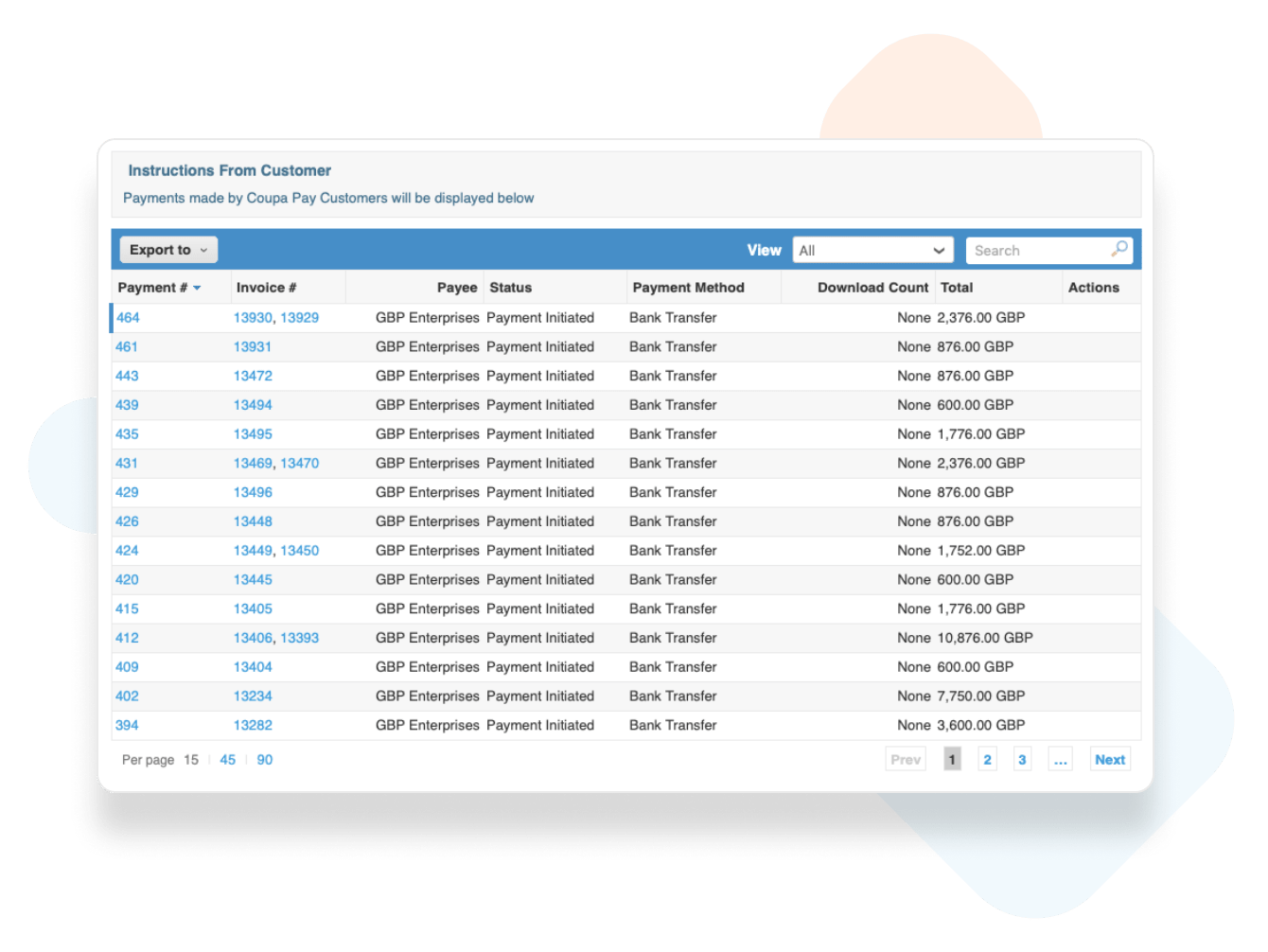Open payment number 443
Viewport: 1268px width, 952px height.
pos(127,376)
